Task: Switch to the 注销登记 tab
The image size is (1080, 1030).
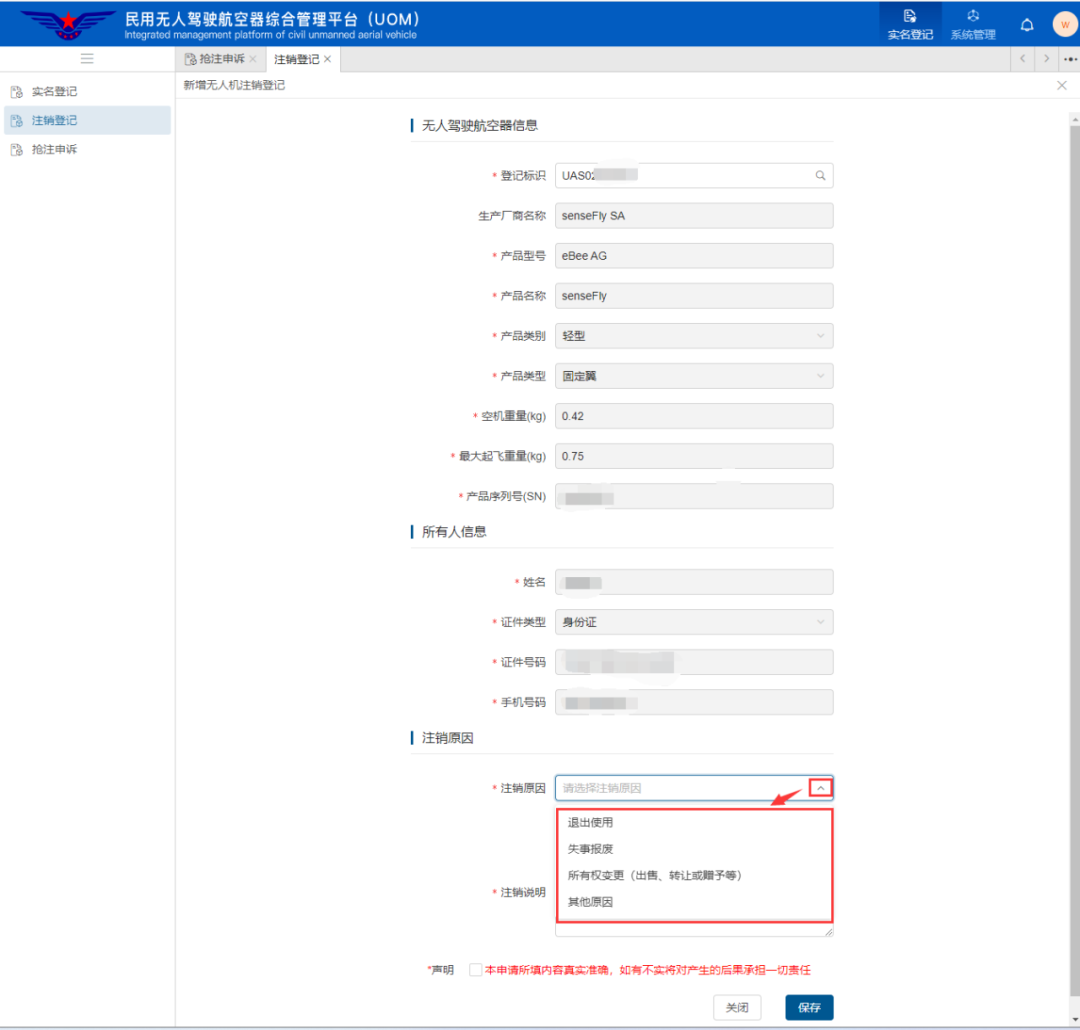Action: pyautogui.click(x=296, y=59)
